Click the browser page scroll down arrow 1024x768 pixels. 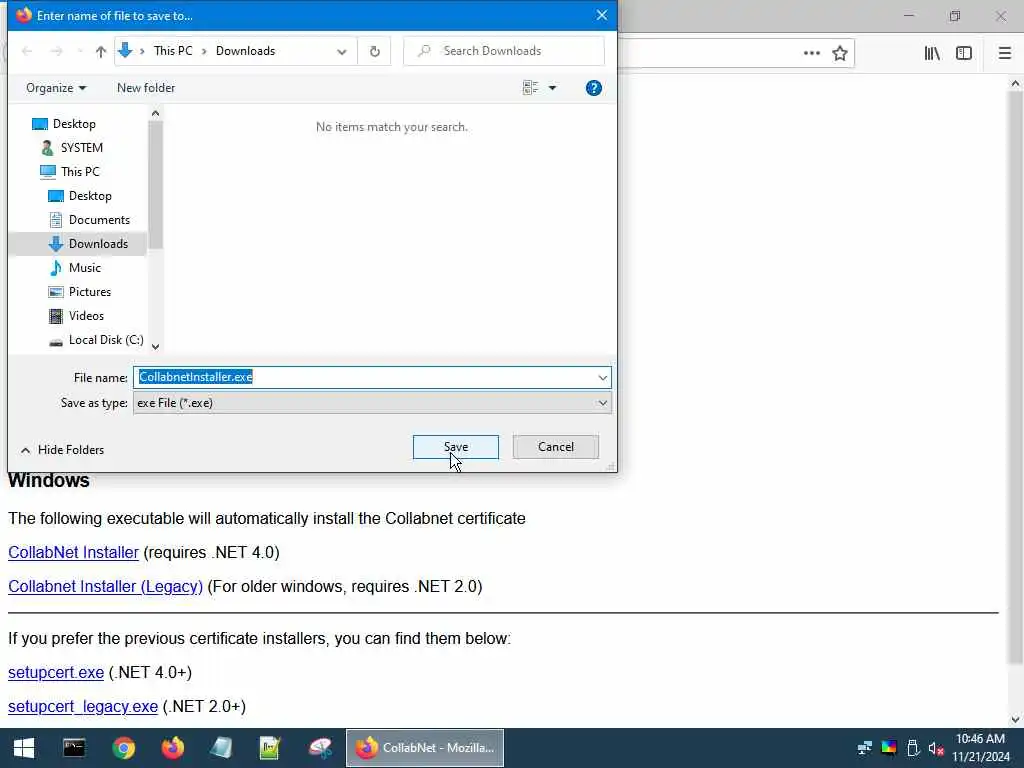point(1015,720)
